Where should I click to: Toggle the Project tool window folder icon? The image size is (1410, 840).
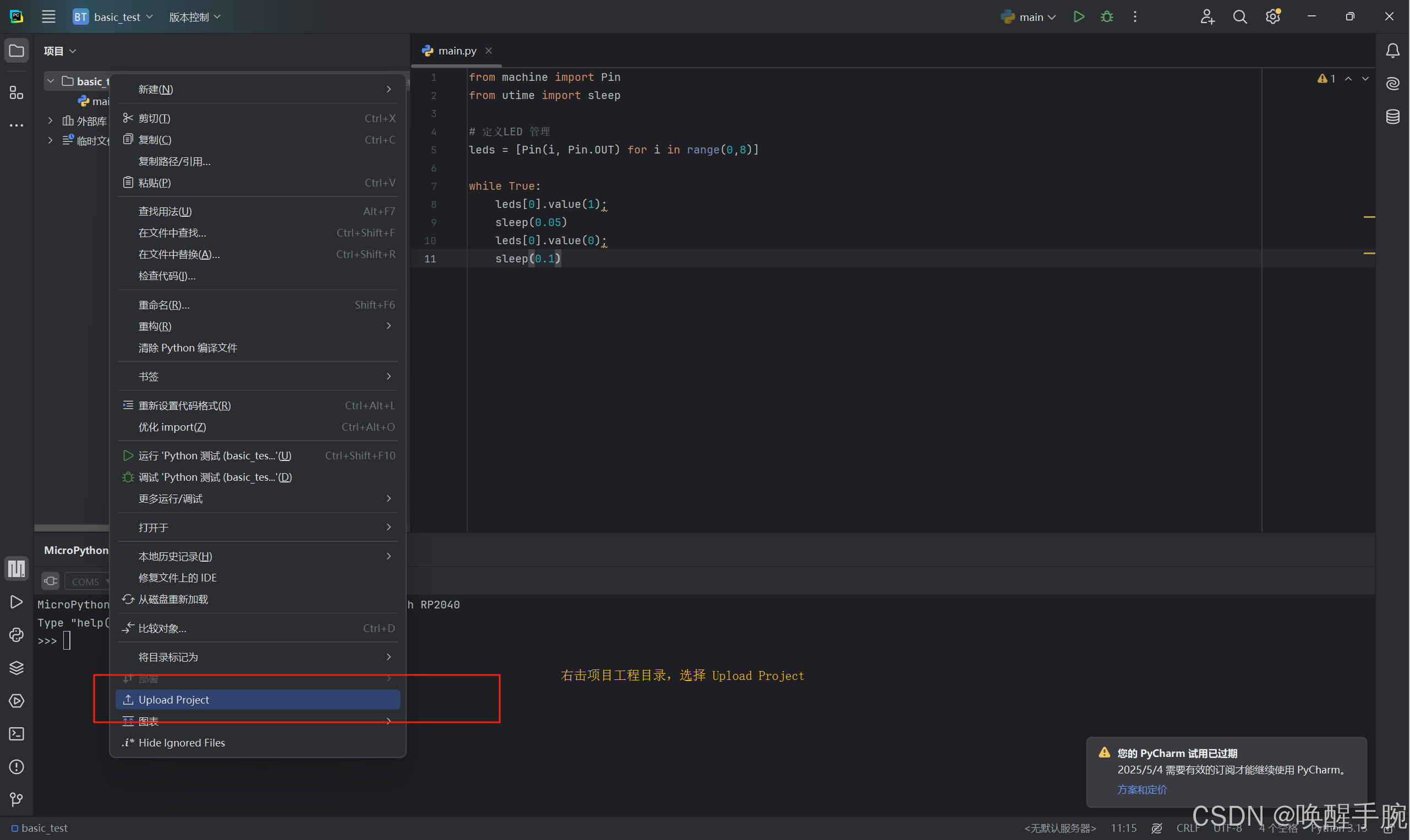[x=17, y=51]
